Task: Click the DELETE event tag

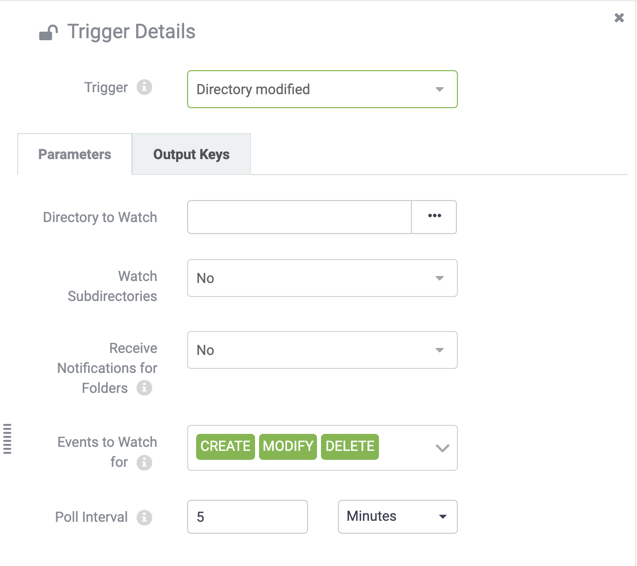Action: [350, 447]
